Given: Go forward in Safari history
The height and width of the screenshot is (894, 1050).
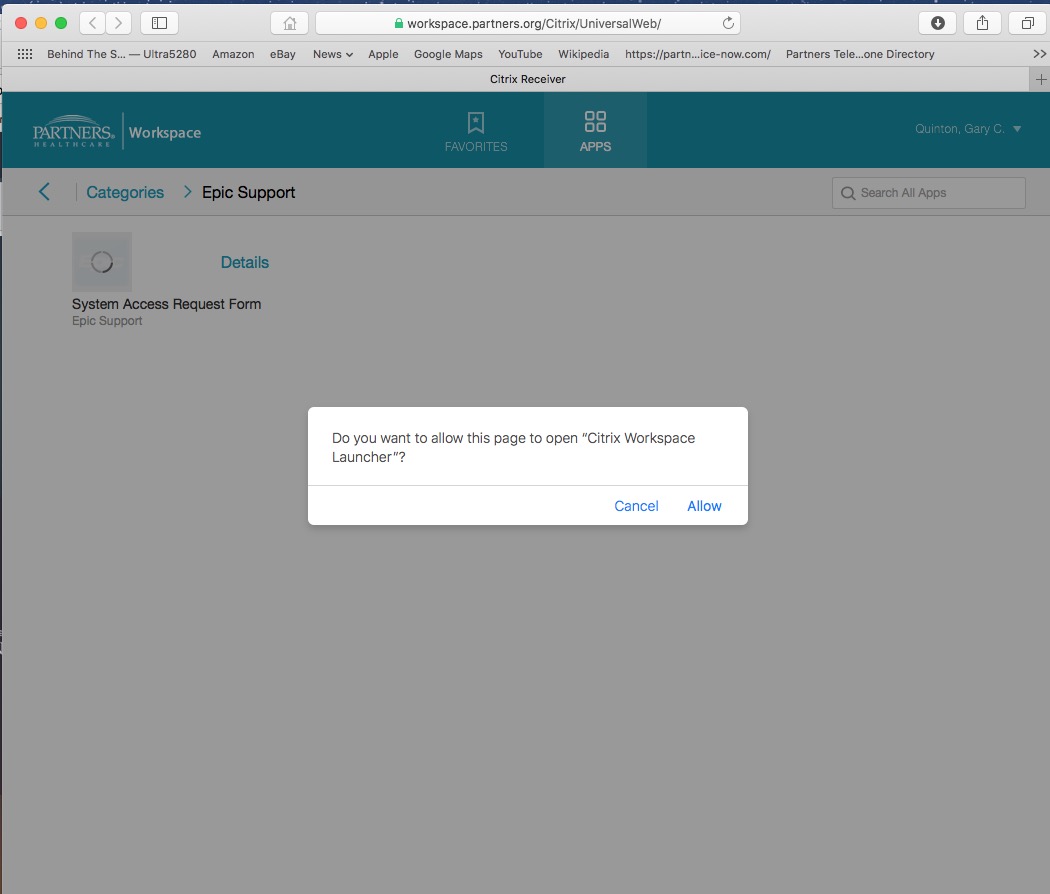Looking at the screenshot, I should click(x=119, y=23).
